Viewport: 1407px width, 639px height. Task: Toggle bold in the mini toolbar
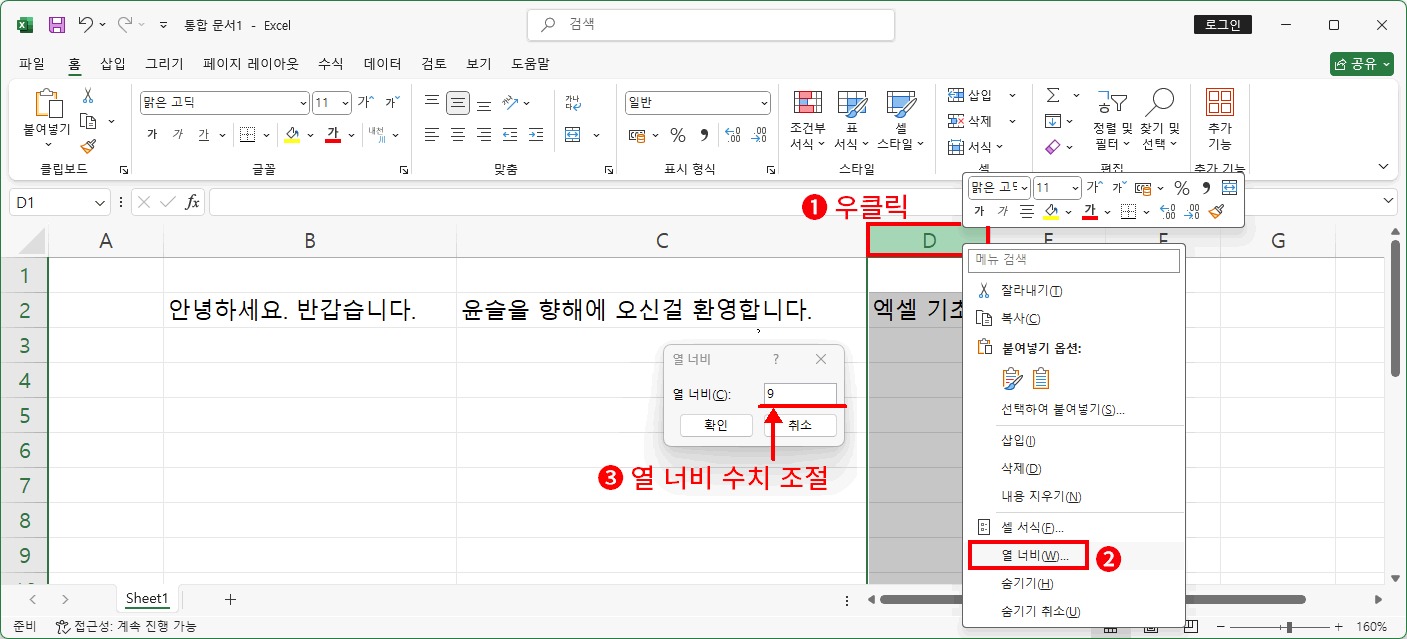(x=979, y=211)
